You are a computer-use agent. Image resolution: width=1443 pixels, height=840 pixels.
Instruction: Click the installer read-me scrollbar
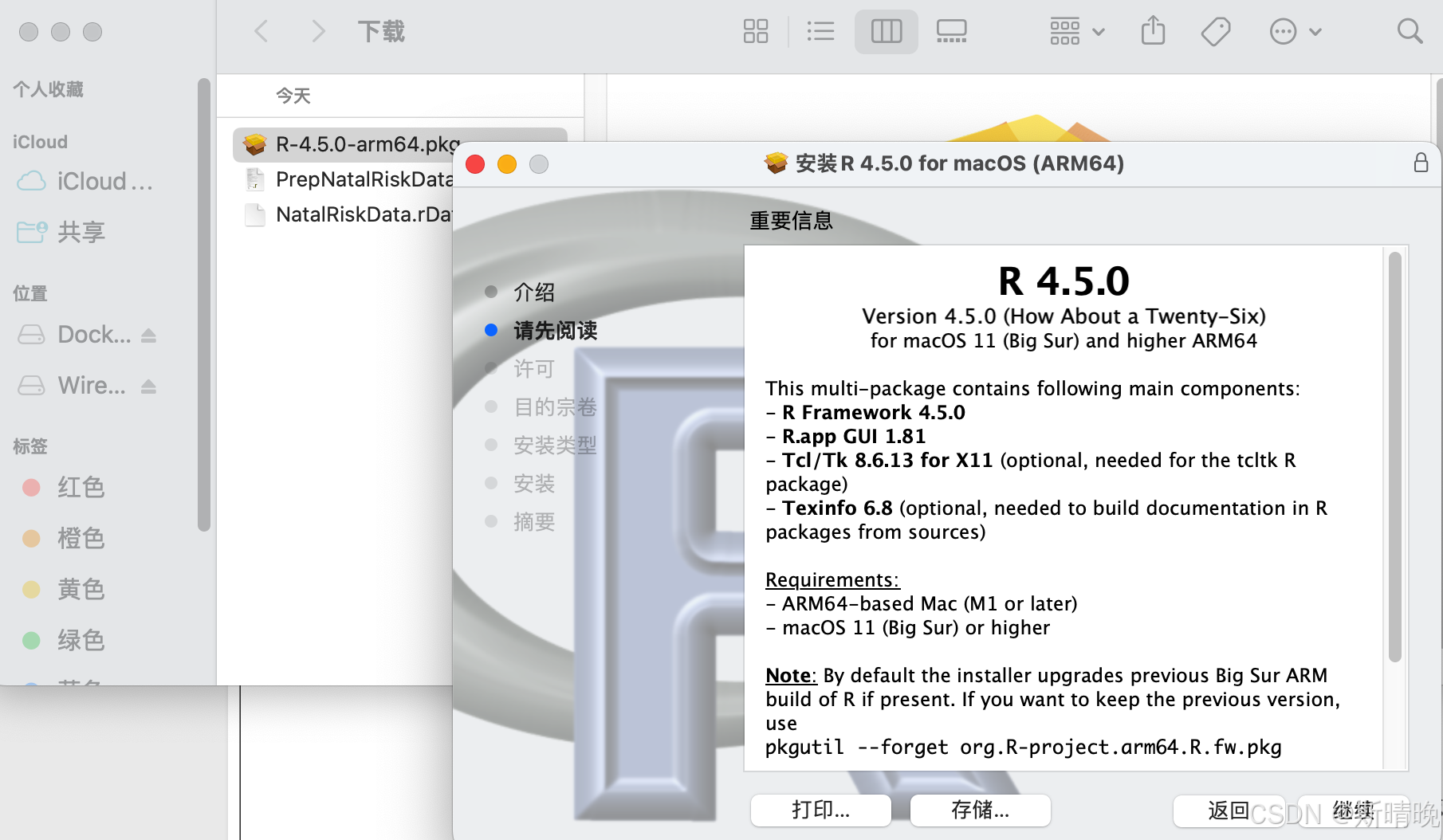(x=1394, y=457)
